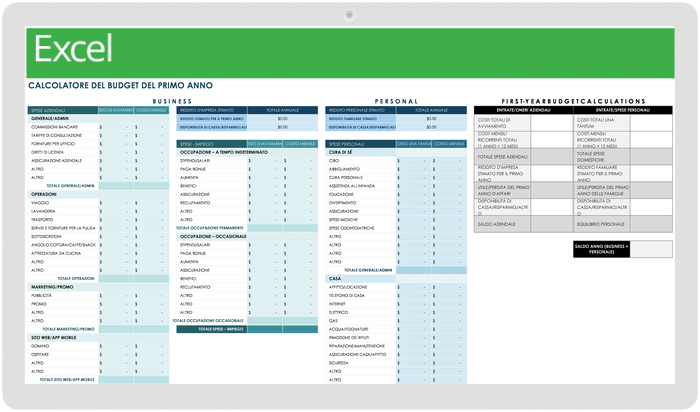Select the 'Affitto/locazione' row label
Image resolution: width=700 pixels, height=412 pixels.
click(x=348, y=287)
